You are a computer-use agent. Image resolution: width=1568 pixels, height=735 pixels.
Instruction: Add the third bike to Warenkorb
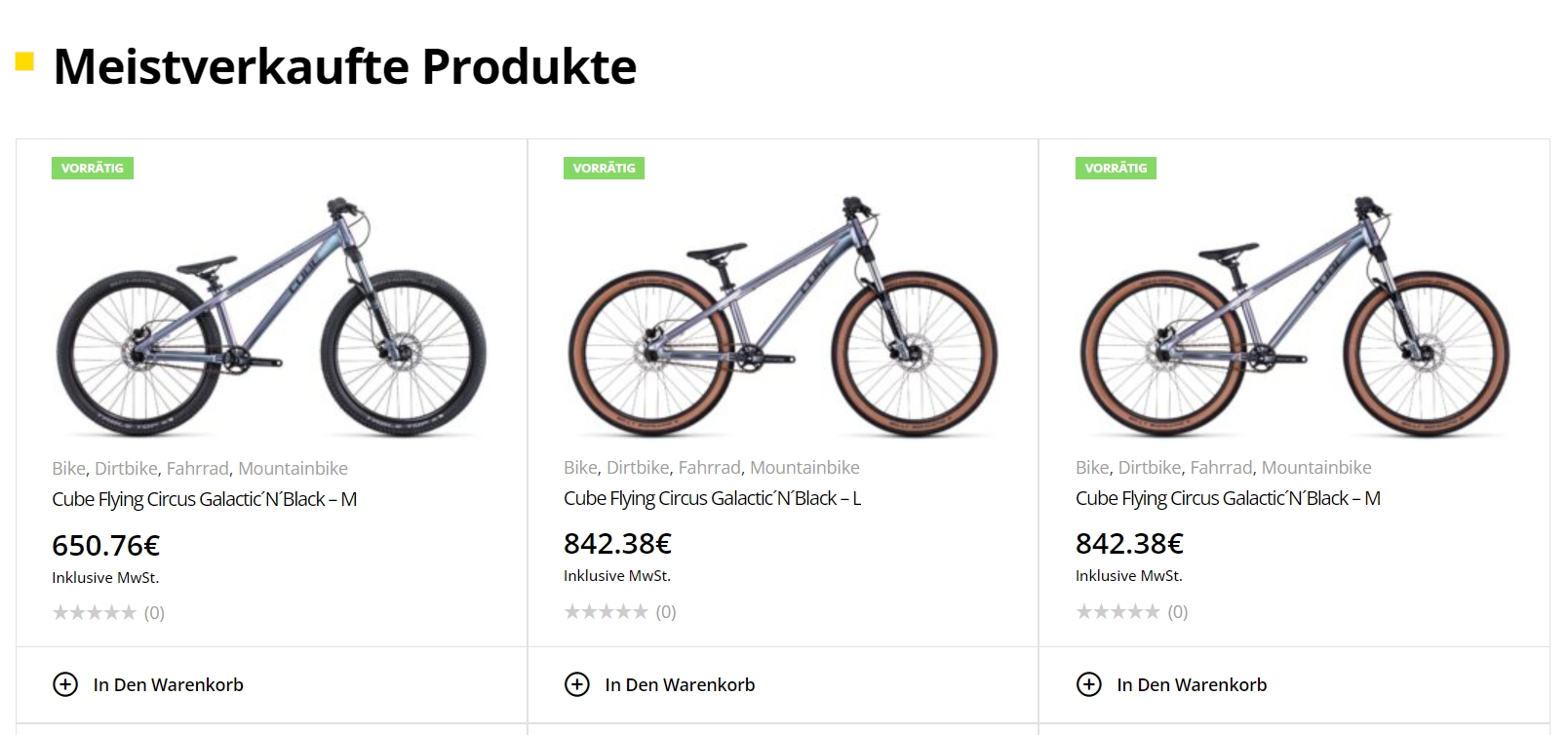click(1193, 684)
